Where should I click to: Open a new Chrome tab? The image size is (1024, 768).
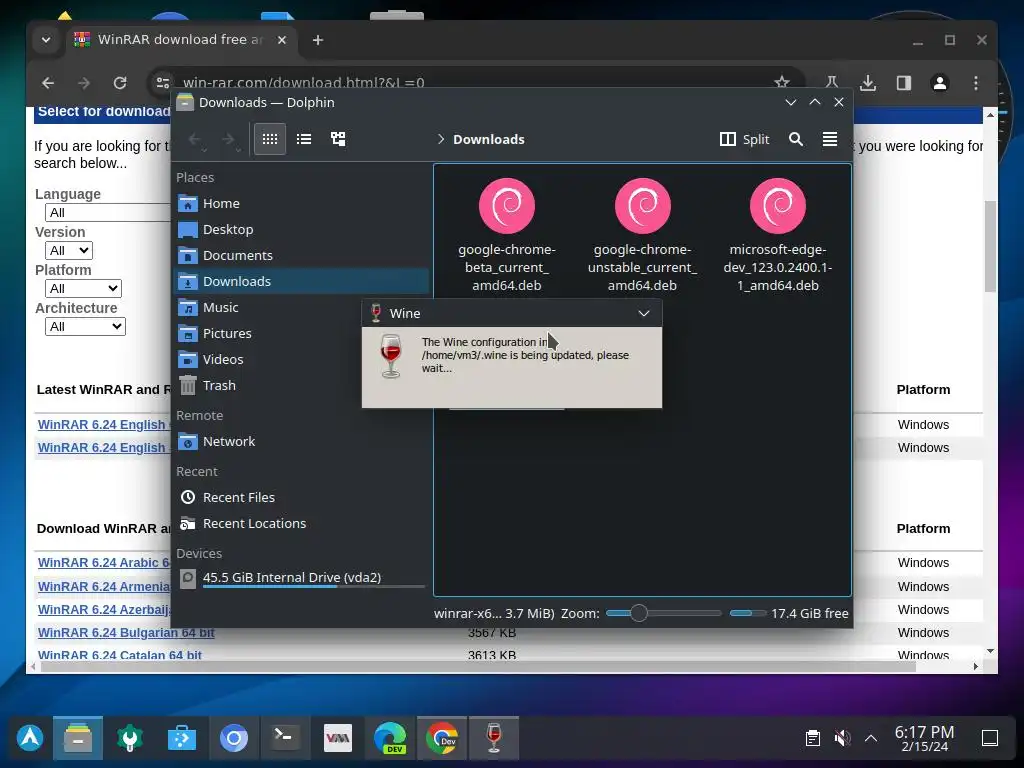click(x=318, y=40)
